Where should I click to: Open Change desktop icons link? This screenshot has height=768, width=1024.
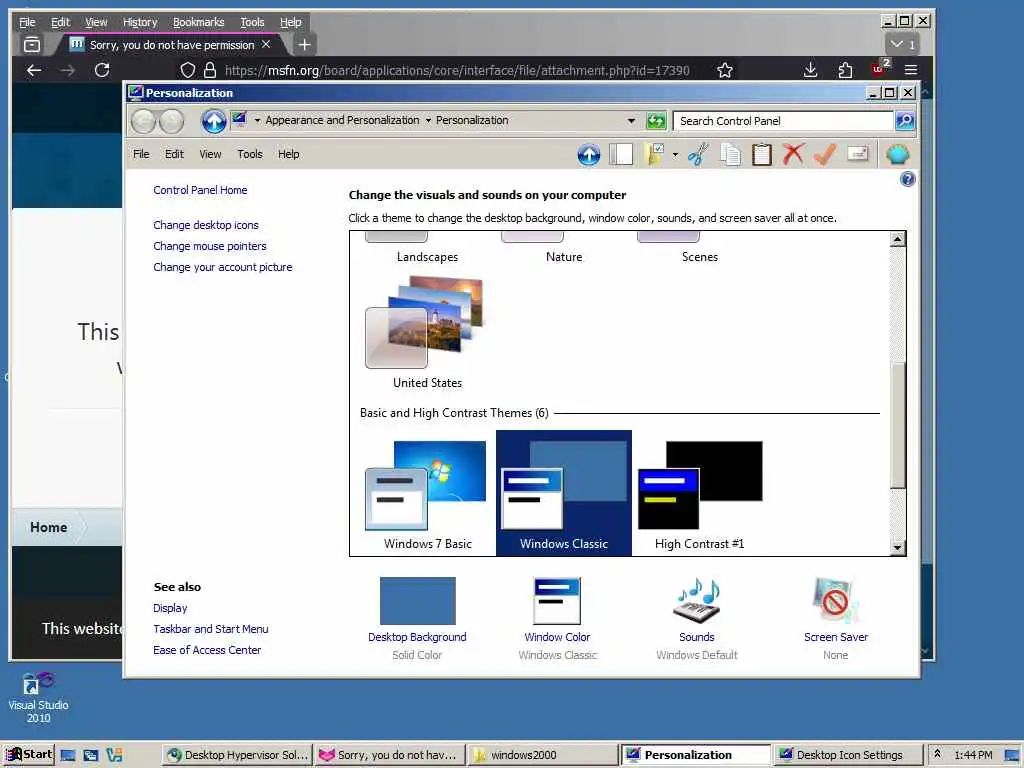point(206,225)
